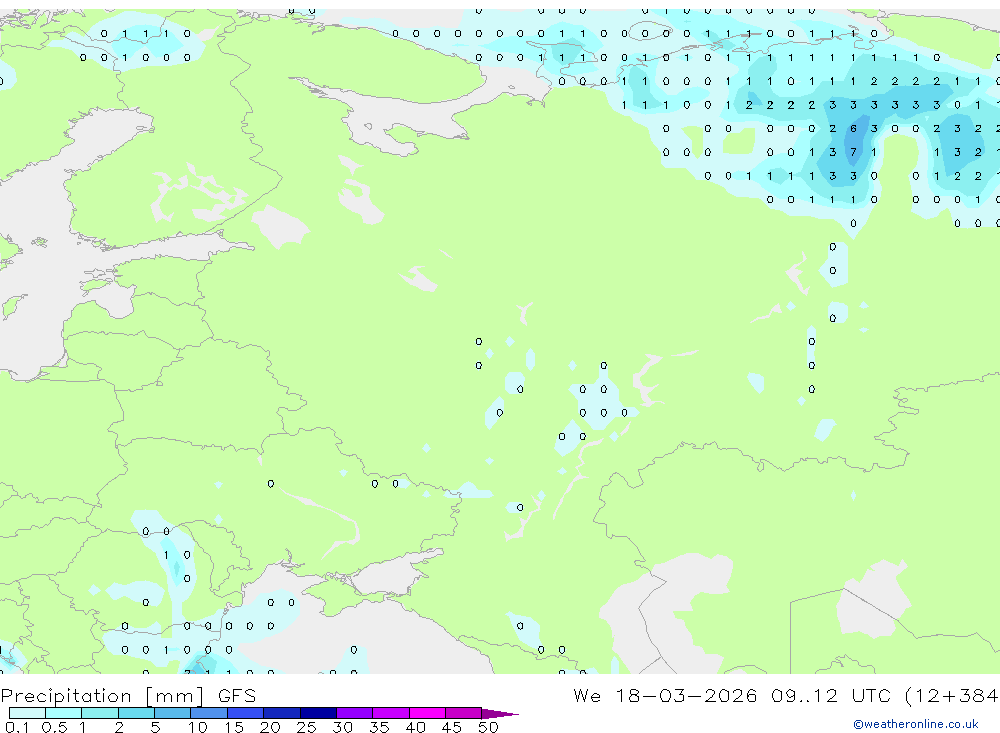Pick the 30–35 mm legend color
Image resolution: width=1000 pixels, height=733 pixels.
[x=355, y=713]
